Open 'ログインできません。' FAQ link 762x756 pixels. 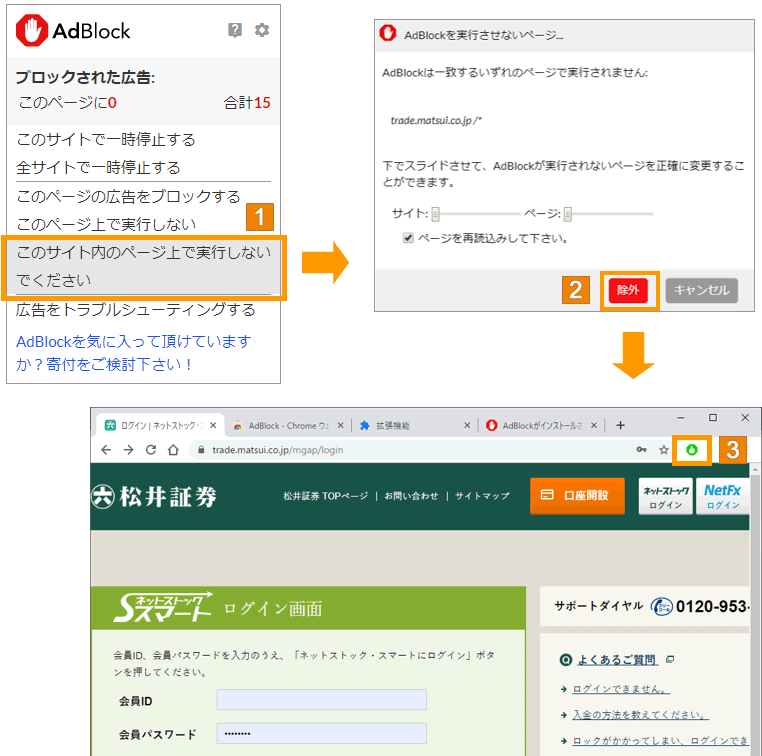point(621,689)
